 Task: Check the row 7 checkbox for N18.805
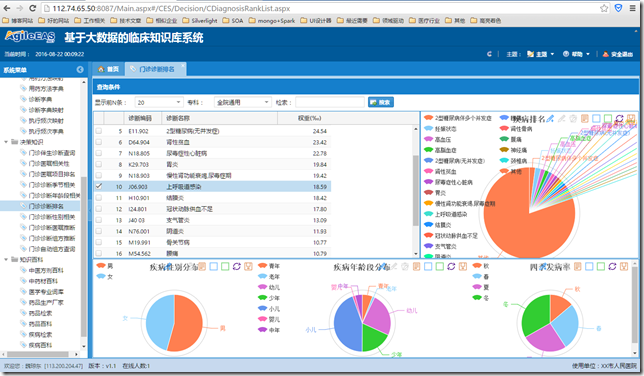pos(99,153)
